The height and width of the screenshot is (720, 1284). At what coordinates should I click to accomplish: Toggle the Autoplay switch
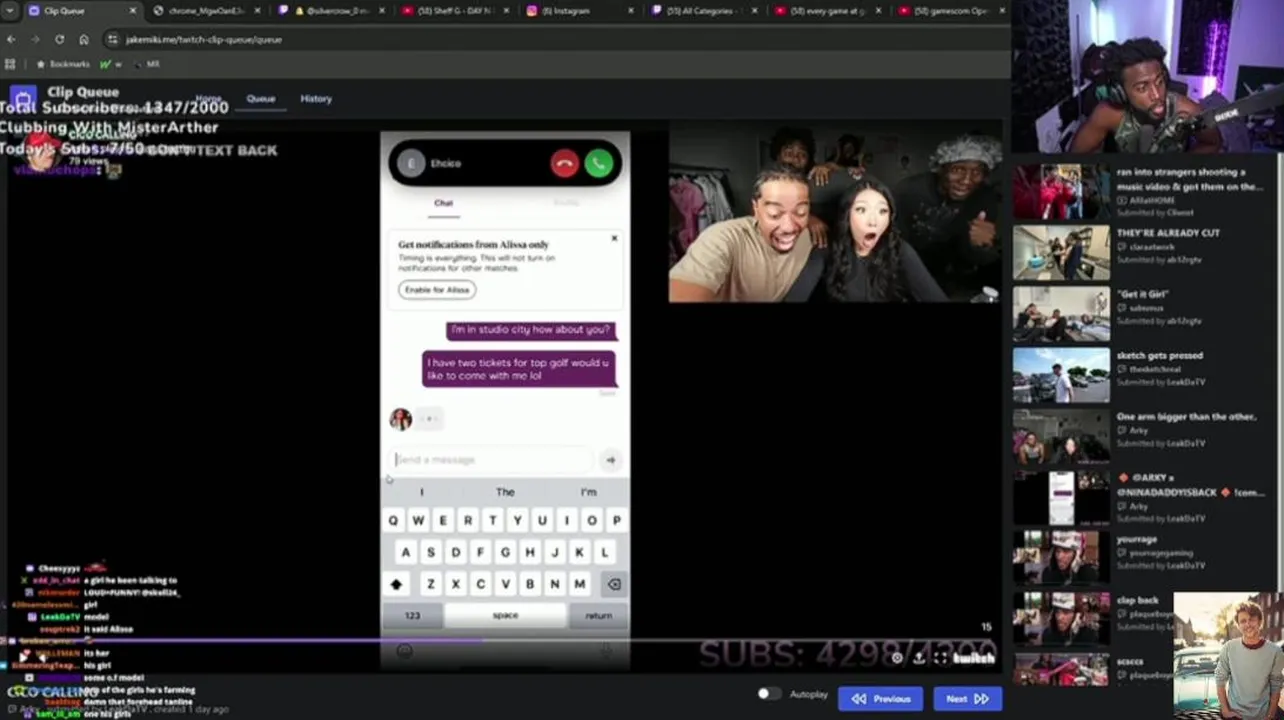click(x=768, y=694)
